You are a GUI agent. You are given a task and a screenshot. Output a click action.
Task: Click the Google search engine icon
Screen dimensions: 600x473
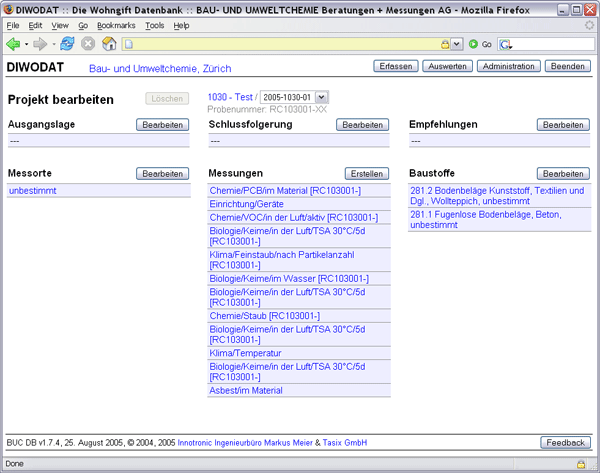click(x=505, y=44)
